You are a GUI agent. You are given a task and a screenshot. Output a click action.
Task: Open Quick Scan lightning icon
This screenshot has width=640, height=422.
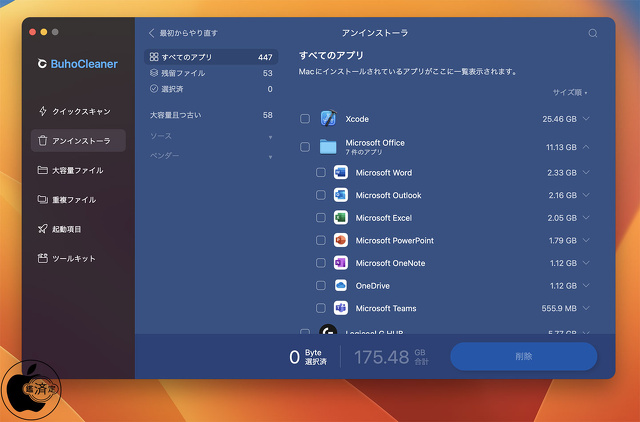click(x=43, y=111)
